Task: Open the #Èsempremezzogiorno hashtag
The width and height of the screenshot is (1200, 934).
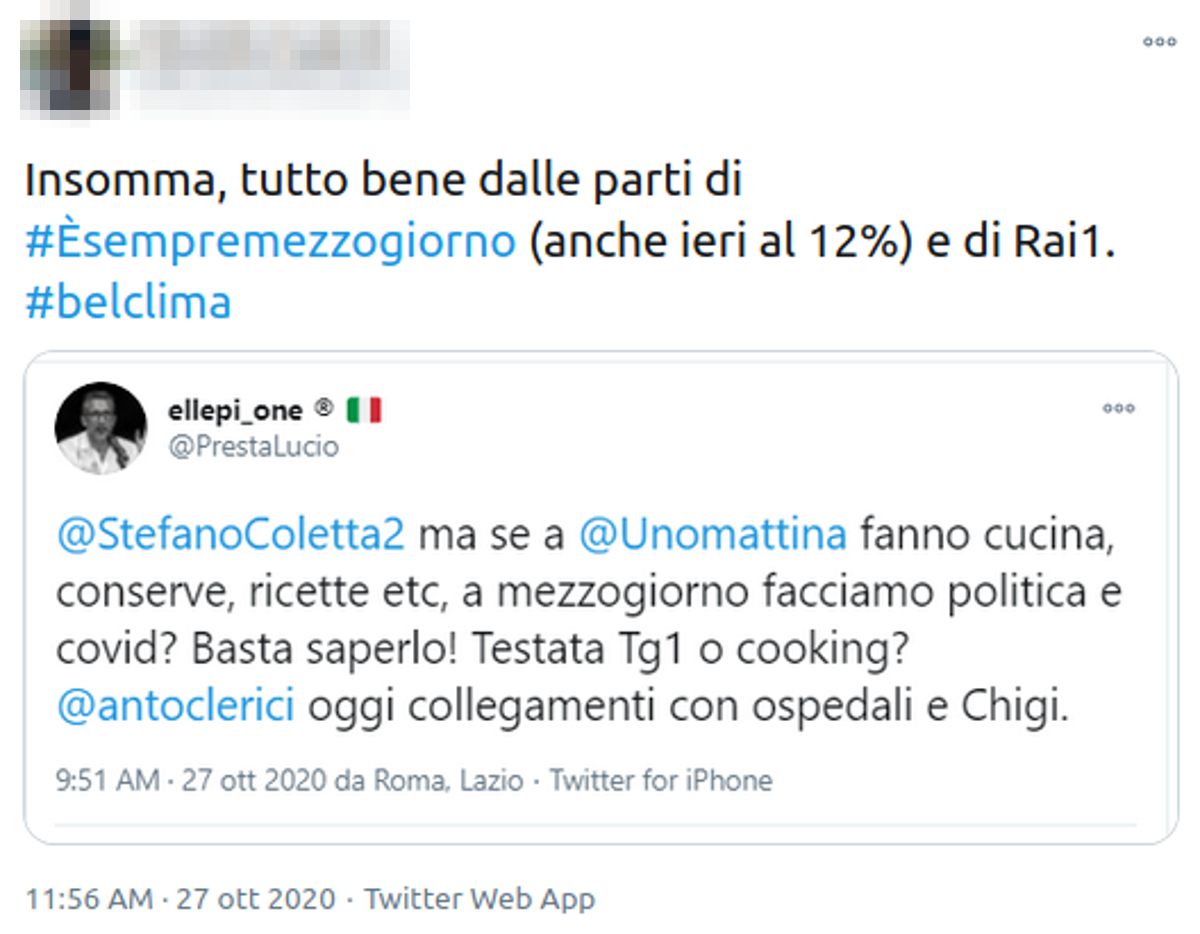Action: click(271, 241)
